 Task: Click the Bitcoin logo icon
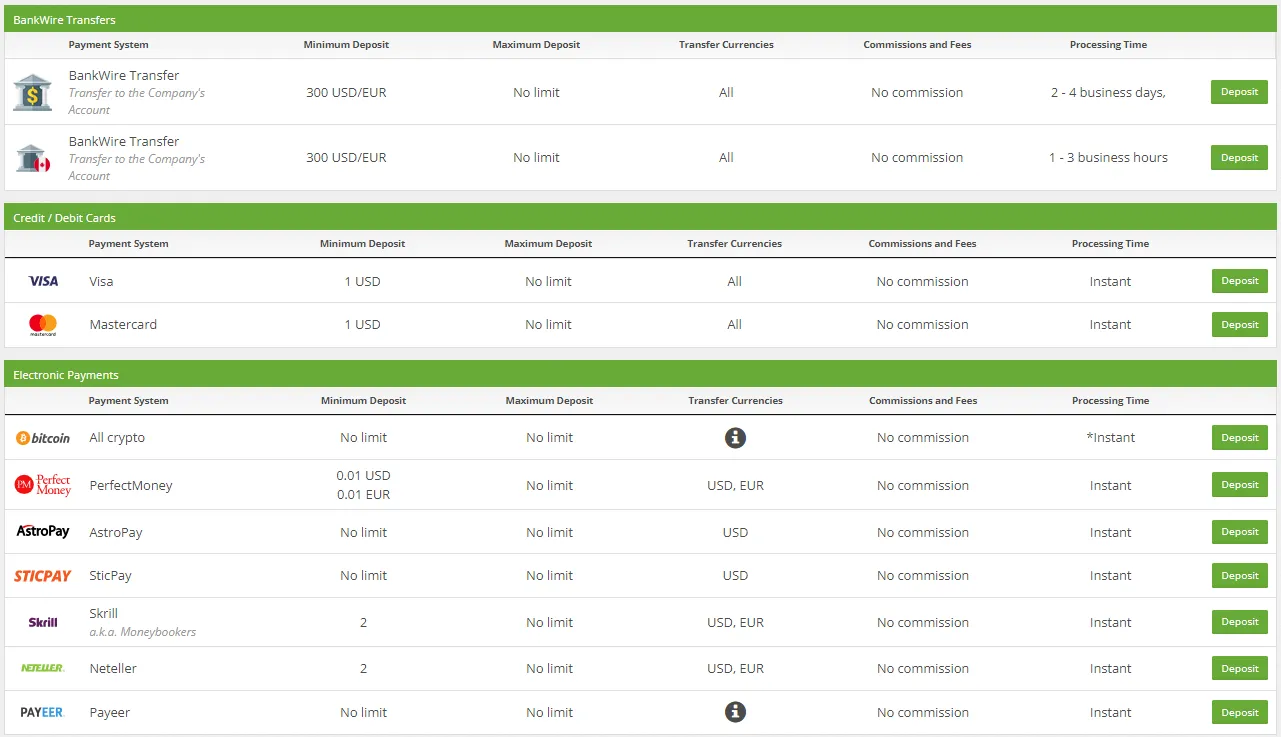[43, 438]
